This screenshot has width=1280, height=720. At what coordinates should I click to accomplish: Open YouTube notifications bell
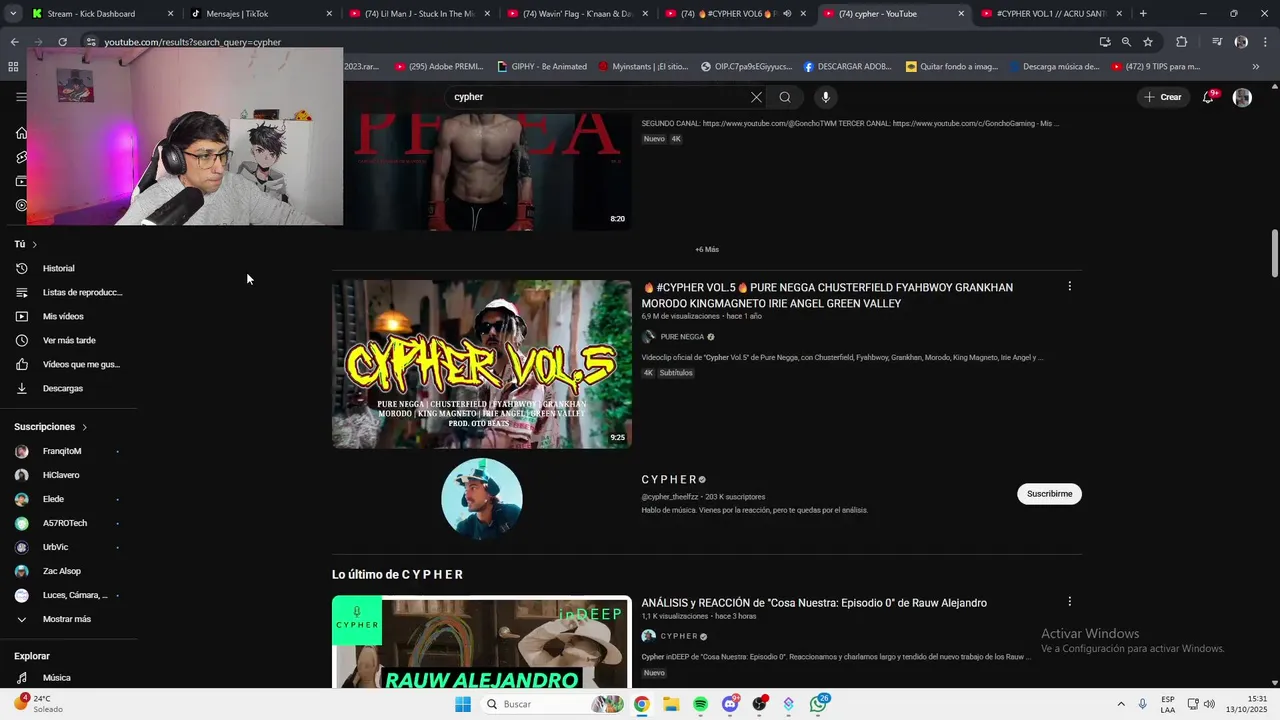click(1208, 97)
